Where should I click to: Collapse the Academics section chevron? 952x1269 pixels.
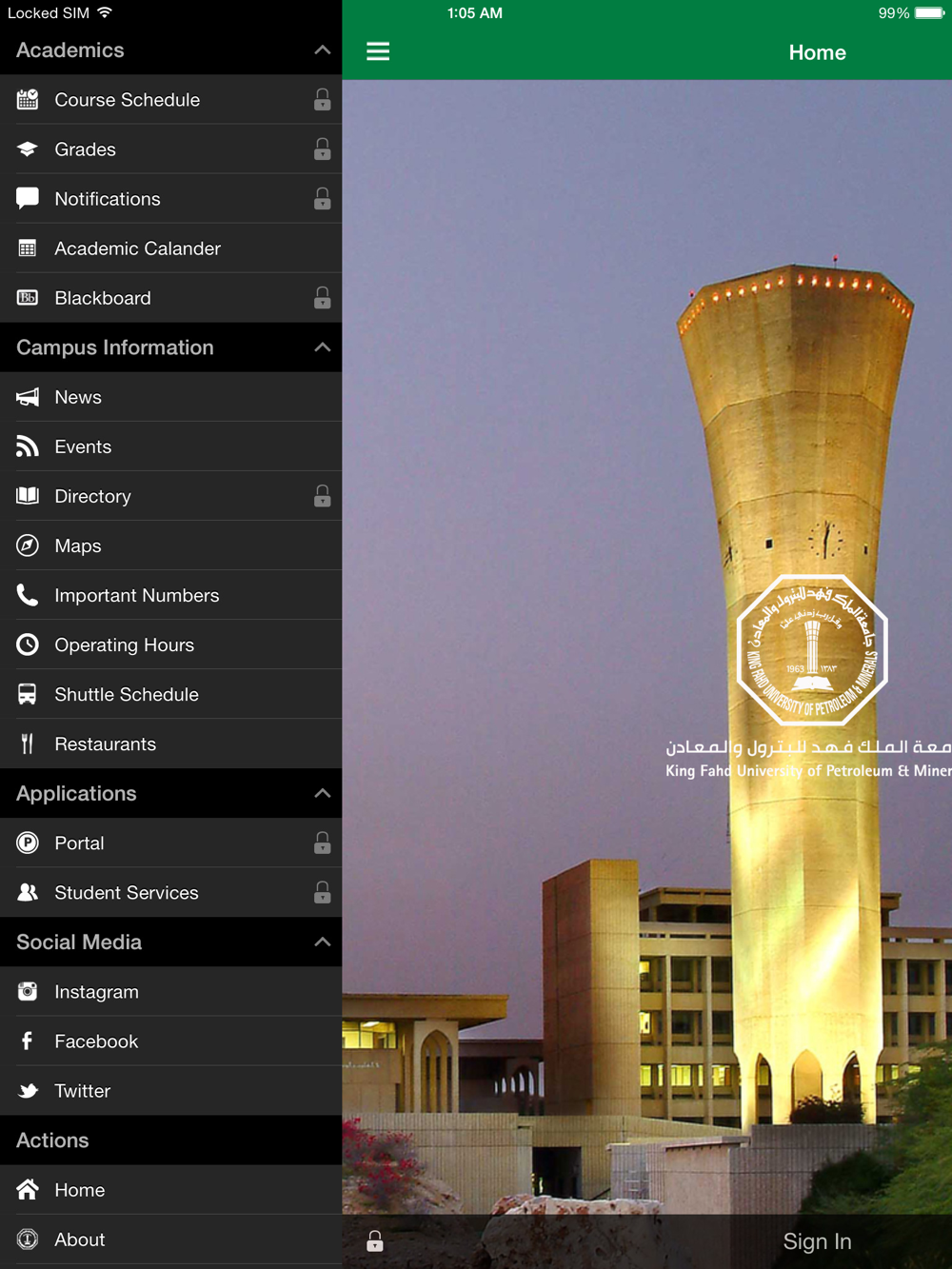[323, 50]
